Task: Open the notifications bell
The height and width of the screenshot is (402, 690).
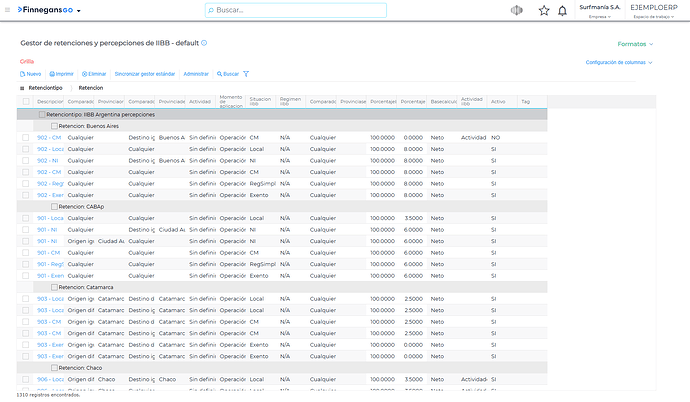Action: click(x=562, y=11)
